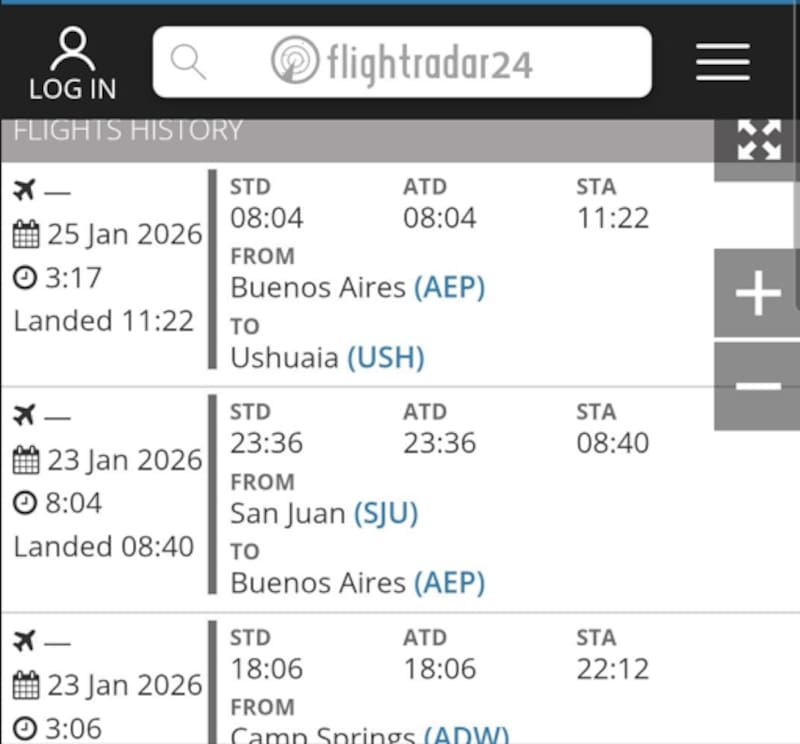Open Buenos Aires (AEP) destination link in second flight

tap(449, 583)
